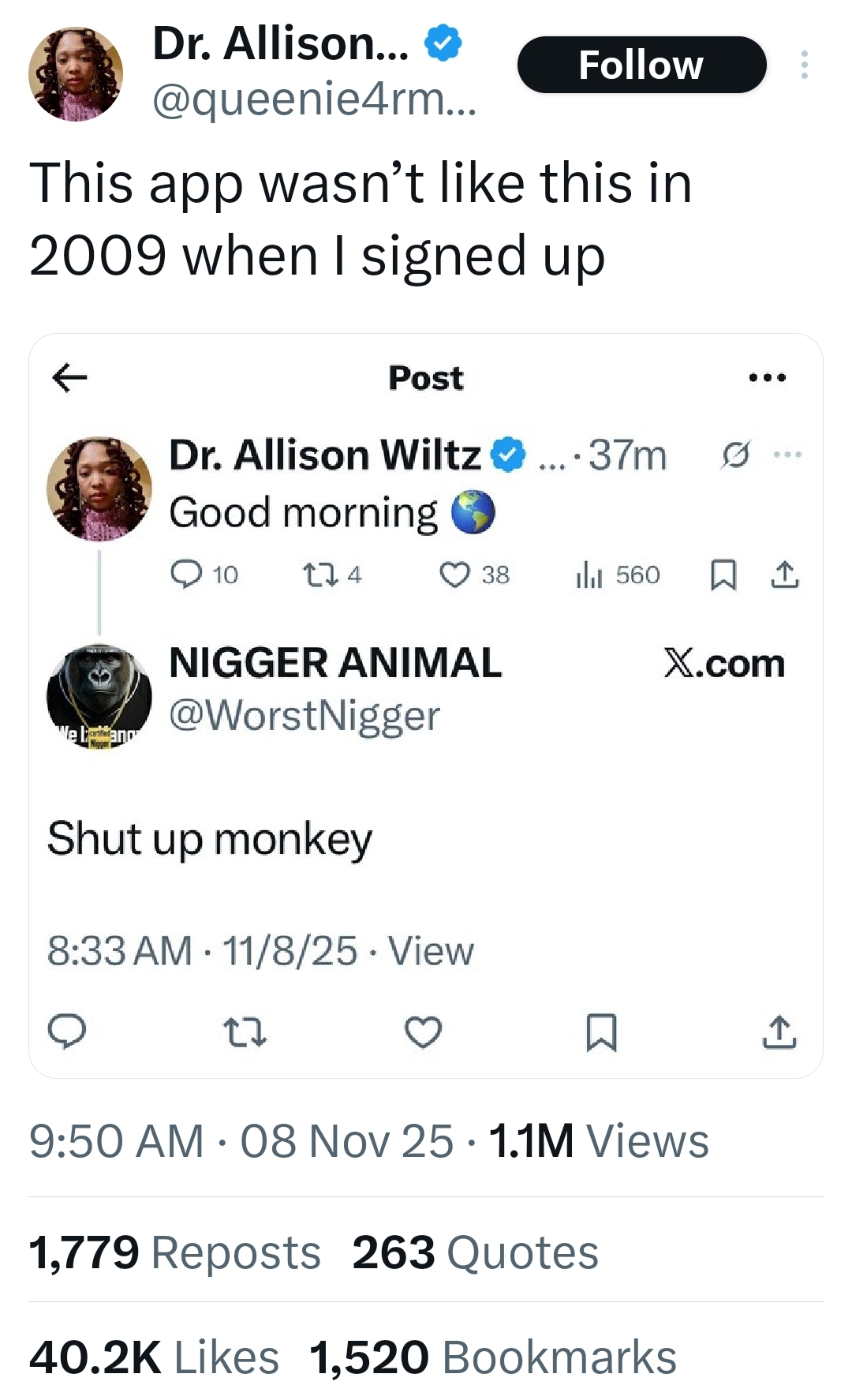Click share icon in the bottom action row
Screen dimensions: 852x1400
[779, 1031]
